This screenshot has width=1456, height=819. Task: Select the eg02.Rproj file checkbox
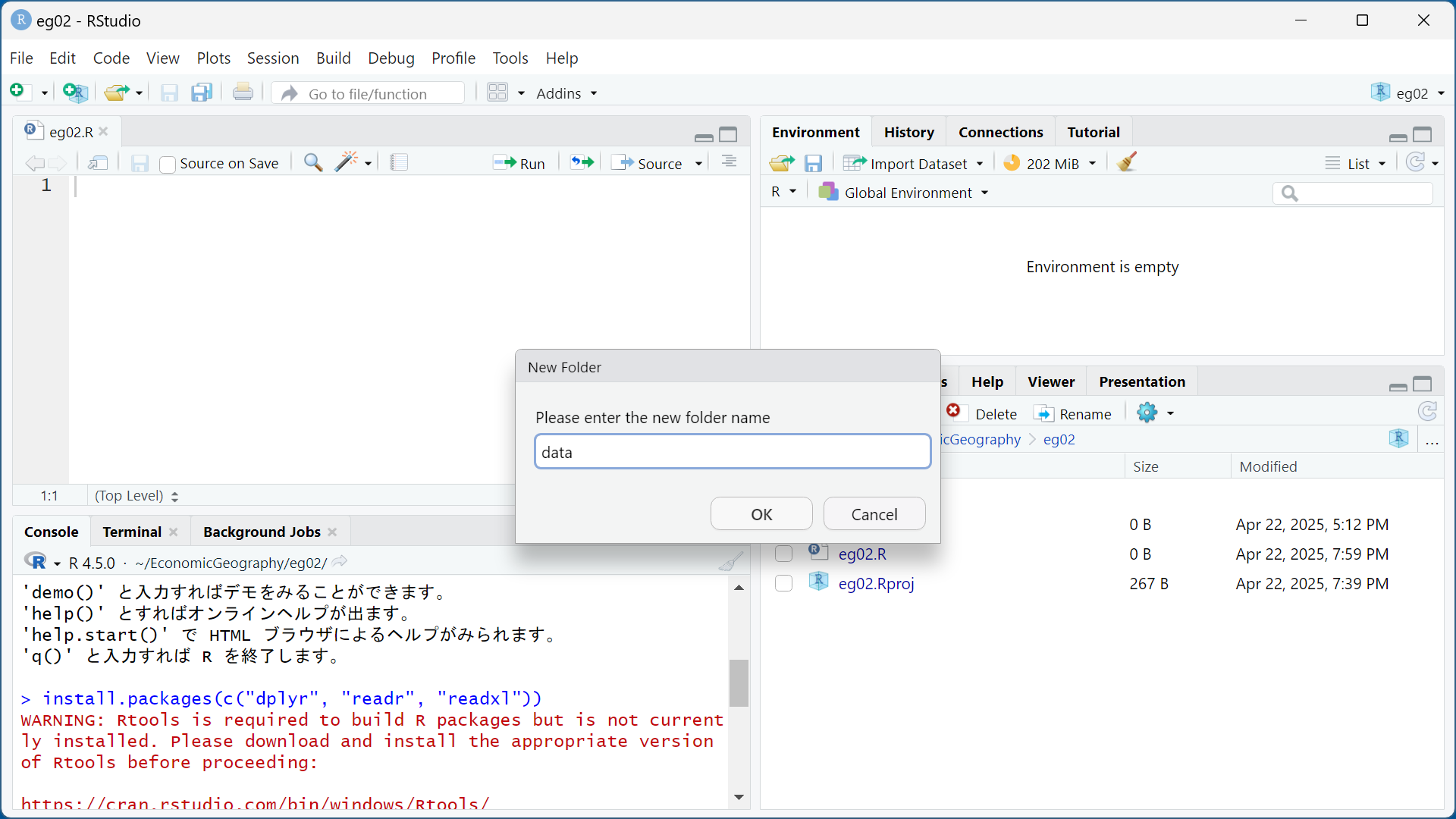point(784,584)
